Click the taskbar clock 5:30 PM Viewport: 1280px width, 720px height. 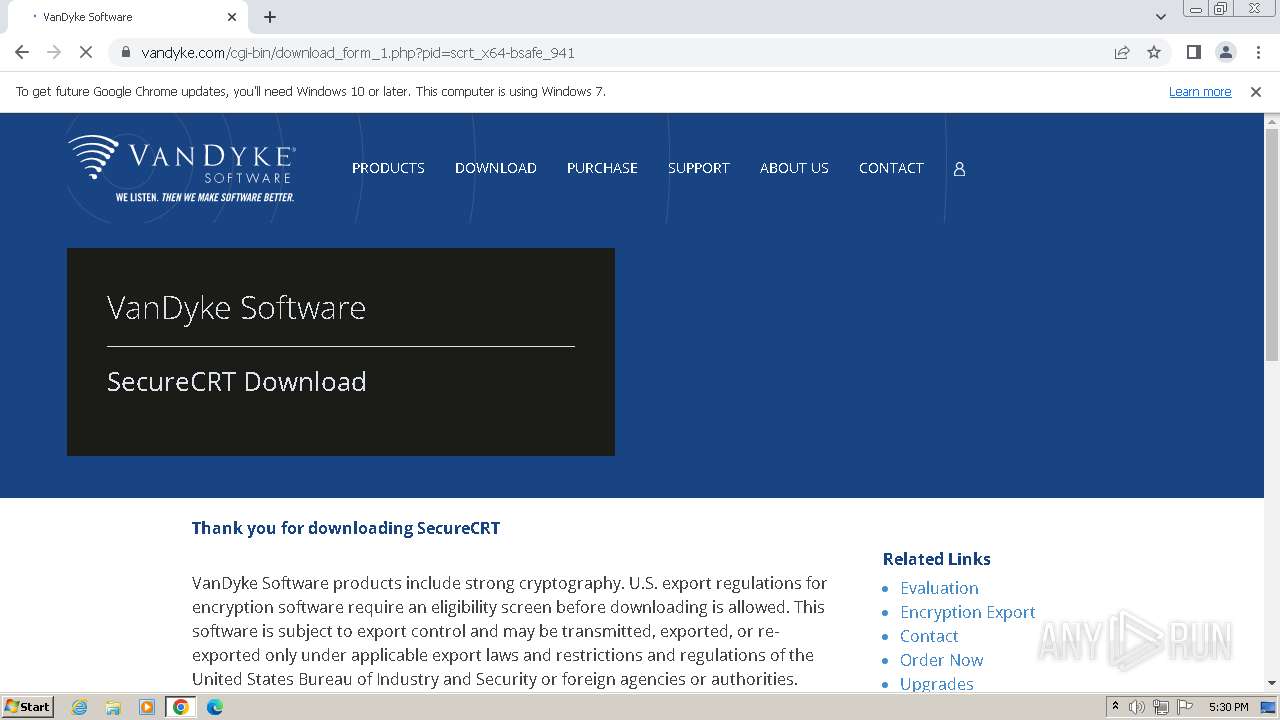(1228, 707)
